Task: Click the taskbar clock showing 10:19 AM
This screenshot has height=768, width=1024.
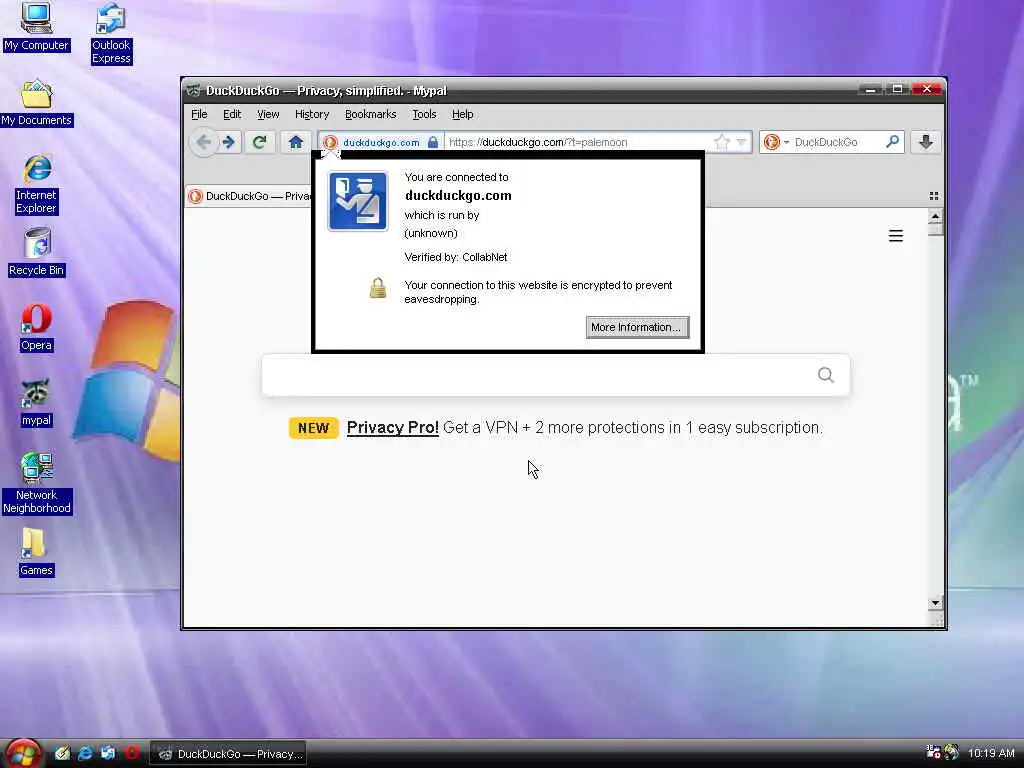Action: (x=991, y=753)
